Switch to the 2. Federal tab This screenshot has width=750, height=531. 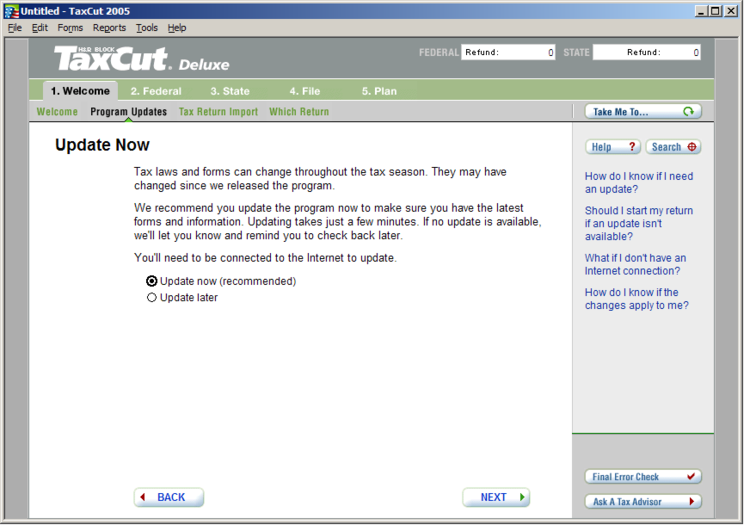[x=157, y=92]
